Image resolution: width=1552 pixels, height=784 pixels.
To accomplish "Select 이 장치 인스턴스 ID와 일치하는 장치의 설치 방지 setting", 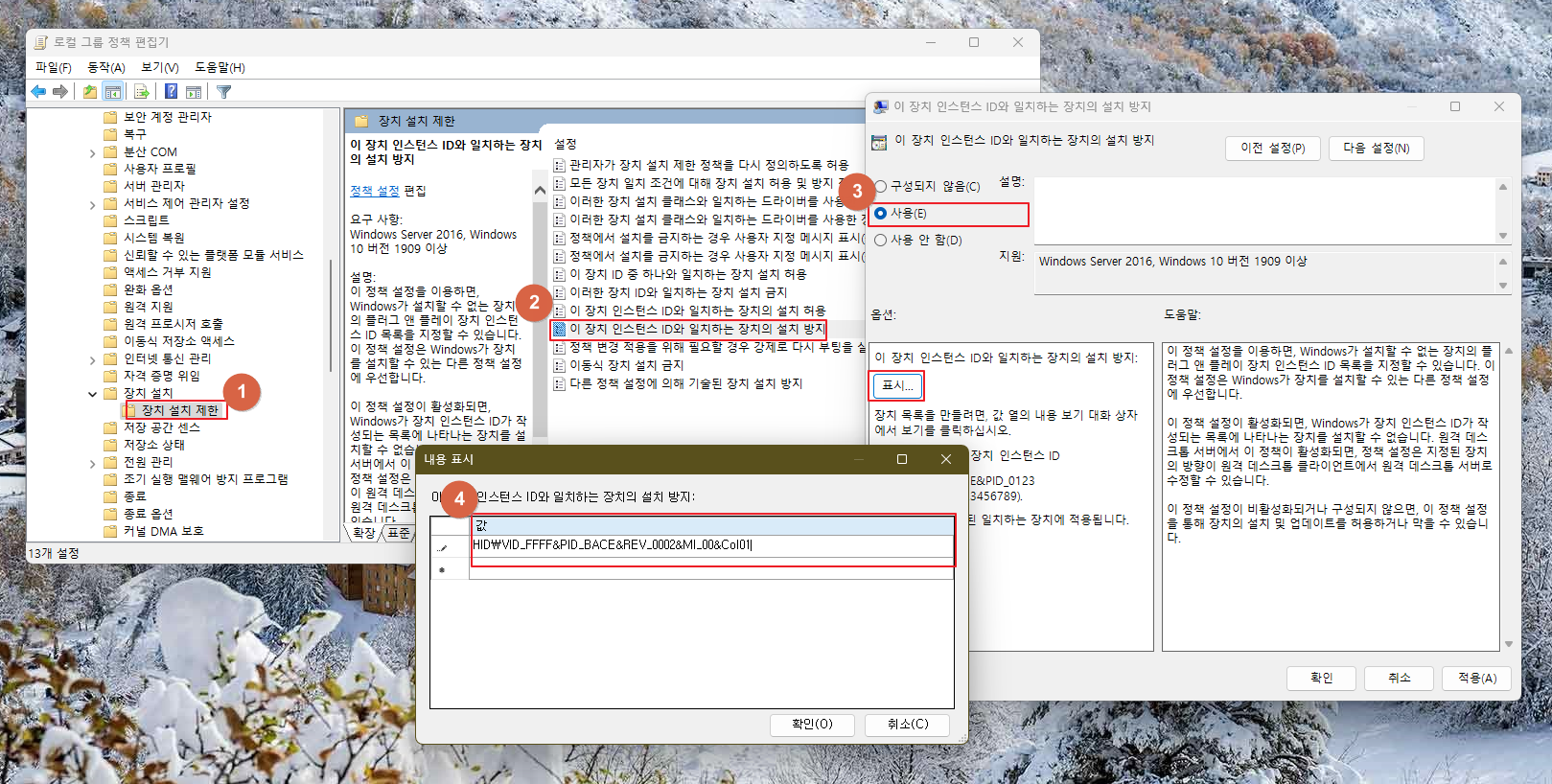I will point(696,329).
